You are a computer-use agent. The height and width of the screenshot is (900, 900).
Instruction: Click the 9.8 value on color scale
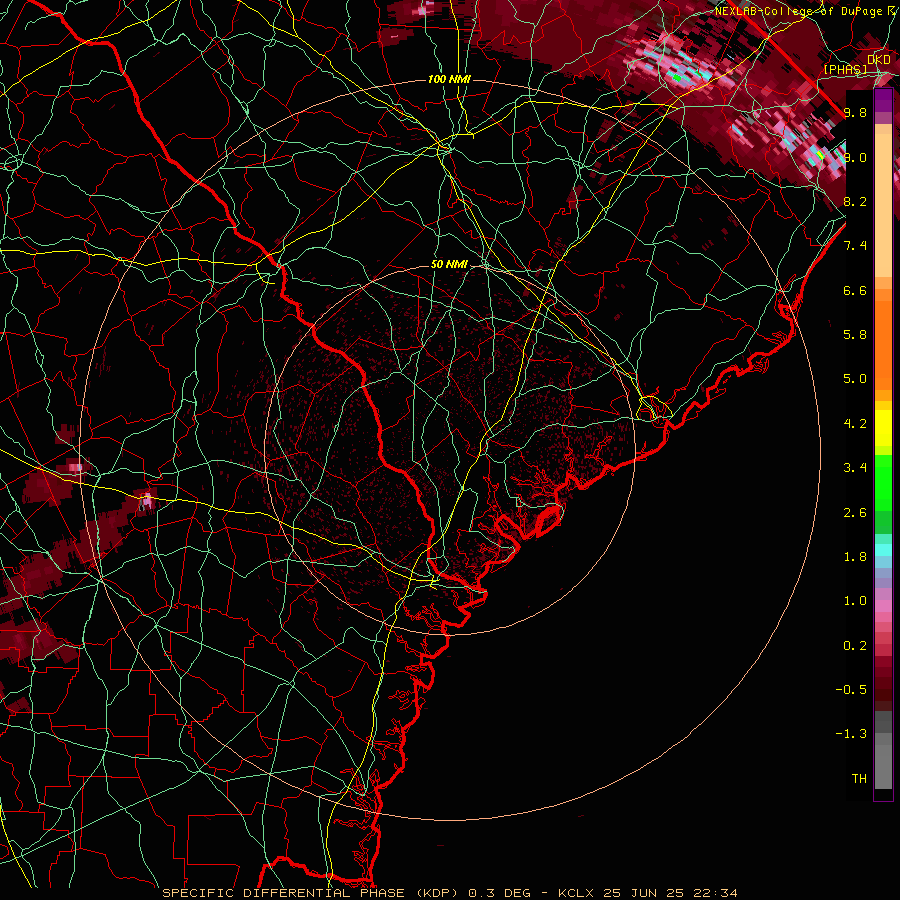click(855, 112)
